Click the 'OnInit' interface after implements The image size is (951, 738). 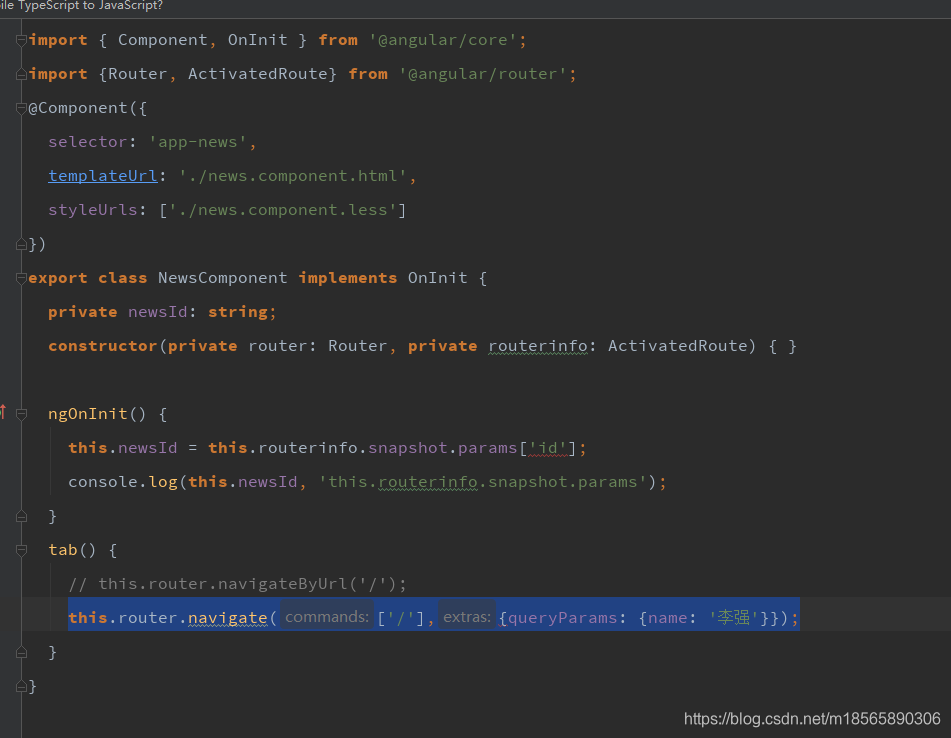[x=437, y=278]
